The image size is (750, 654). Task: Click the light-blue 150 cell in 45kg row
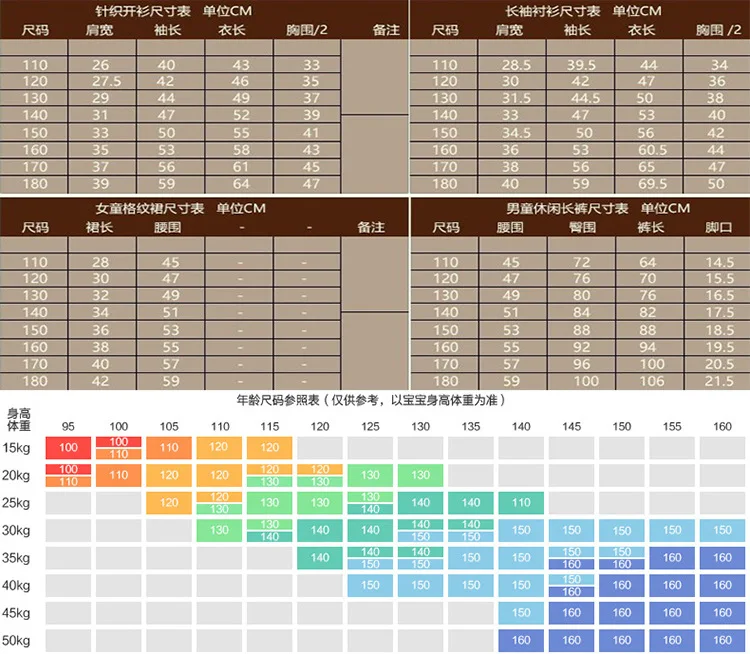pyautogui.click(x=521, y=613)
